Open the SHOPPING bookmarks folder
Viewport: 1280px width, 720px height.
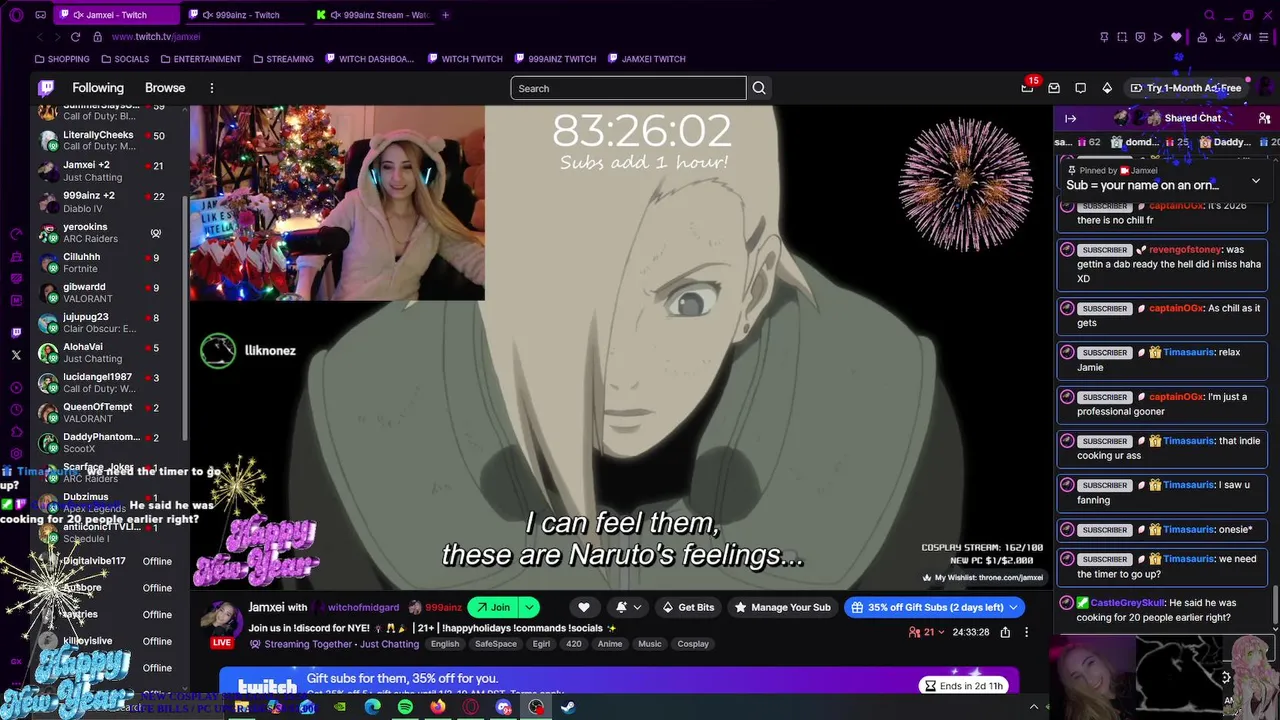[62, 59]
